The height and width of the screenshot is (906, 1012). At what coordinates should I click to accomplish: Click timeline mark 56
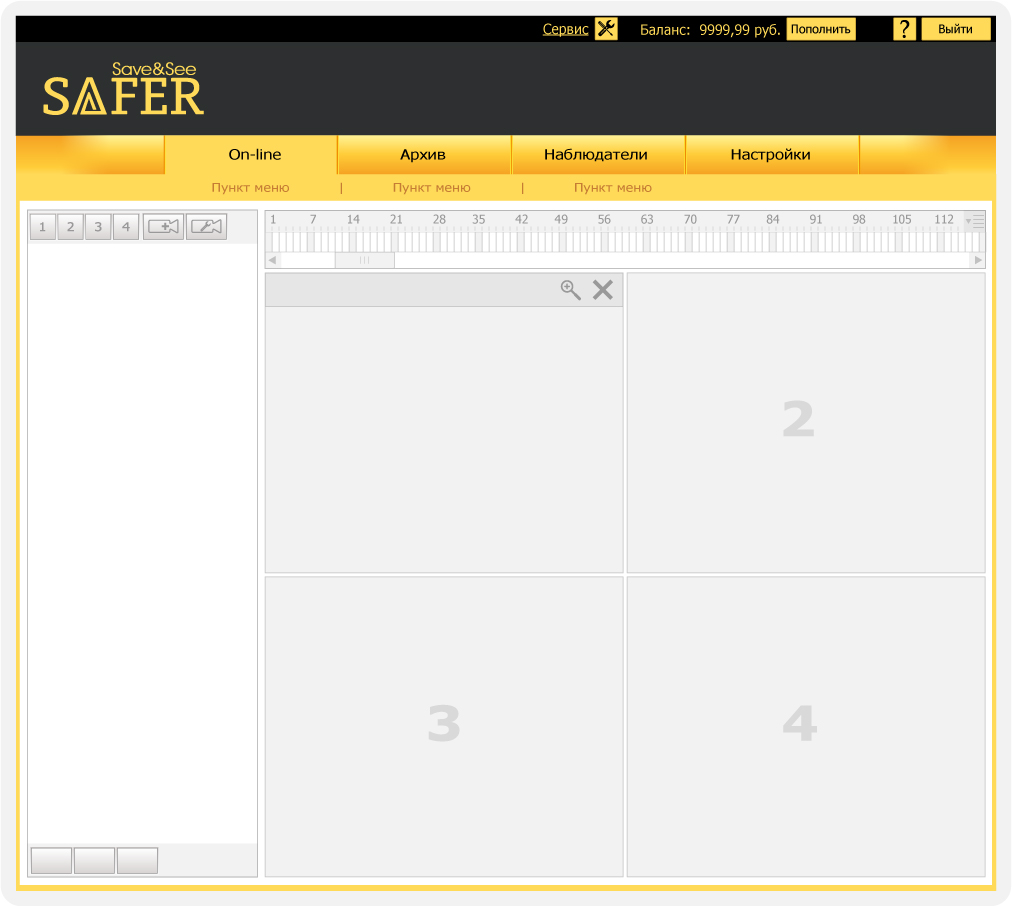[x=604, y=219]
